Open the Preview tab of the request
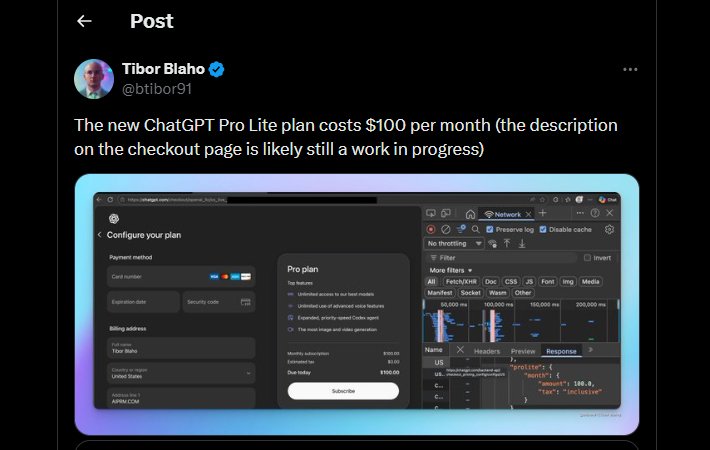 (x=523, y=351)
